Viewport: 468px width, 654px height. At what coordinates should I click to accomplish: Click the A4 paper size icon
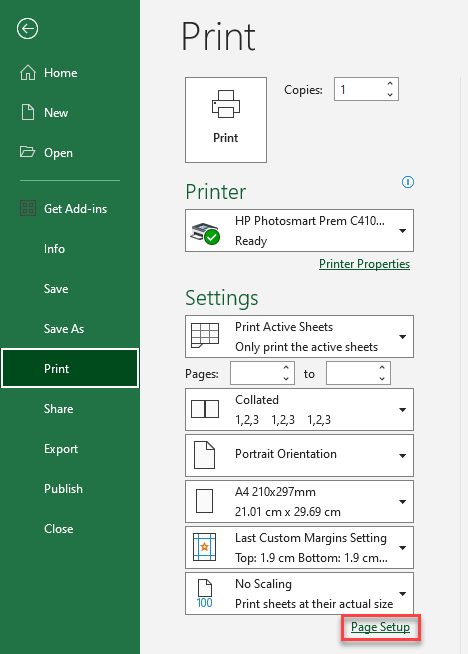click(204, 501)
